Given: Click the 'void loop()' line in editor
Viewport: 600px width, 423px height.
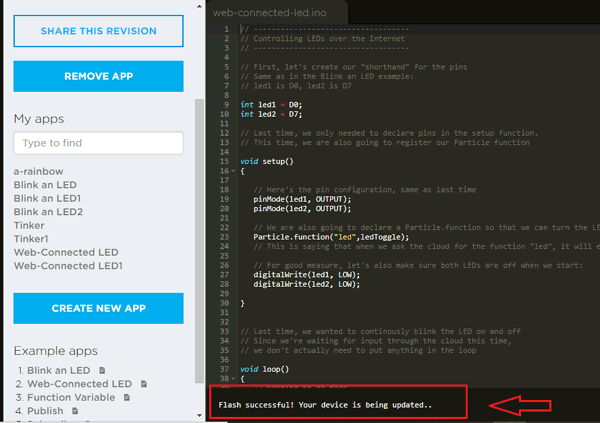Looking at the screenshot, I should (264, 369).
